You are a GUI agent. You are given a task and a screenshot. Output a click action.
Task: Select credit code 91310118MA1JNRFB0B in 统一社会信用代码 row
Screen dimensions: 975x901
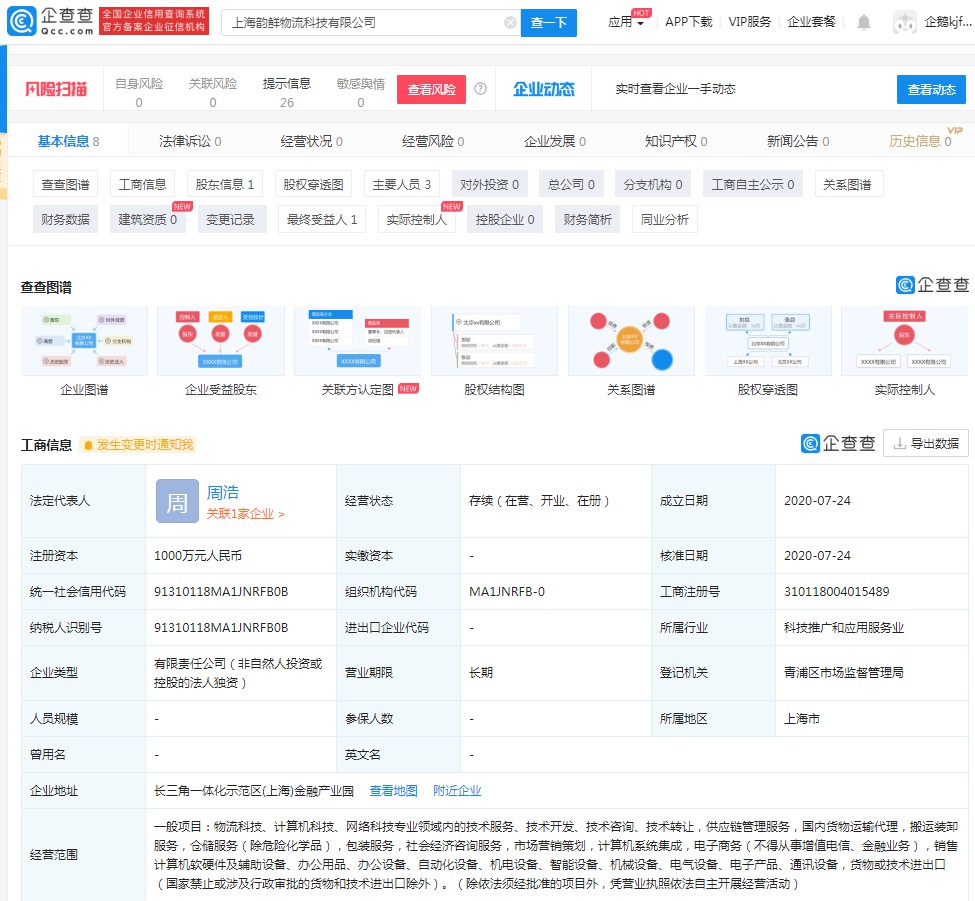coord(221,591)
